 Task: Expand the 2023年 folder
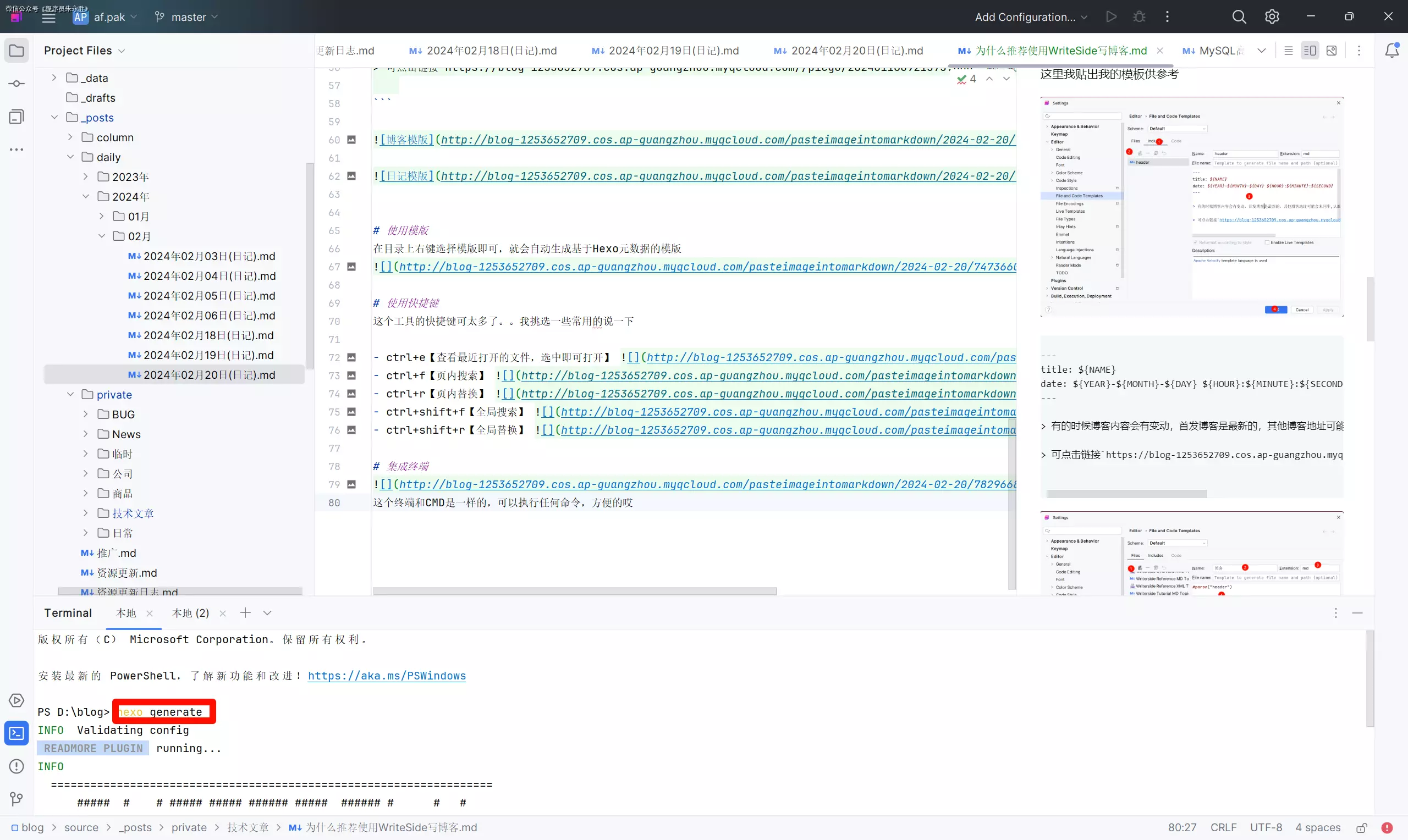pos(85,176)
